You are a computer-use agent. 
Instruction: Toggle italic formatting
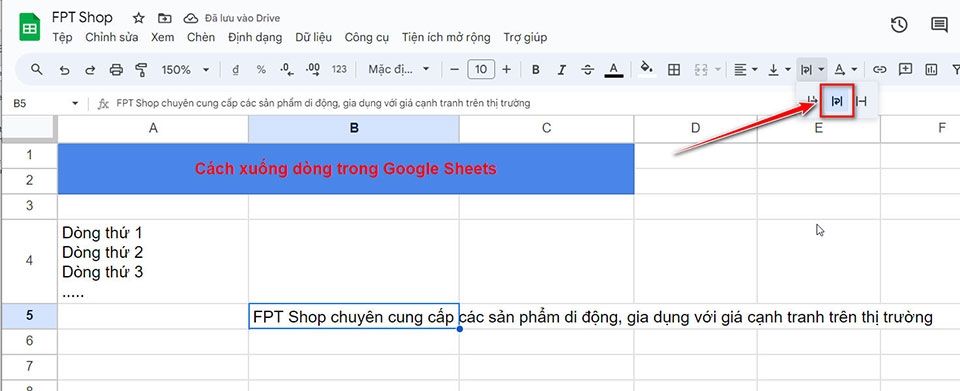(x=561, y=70)
